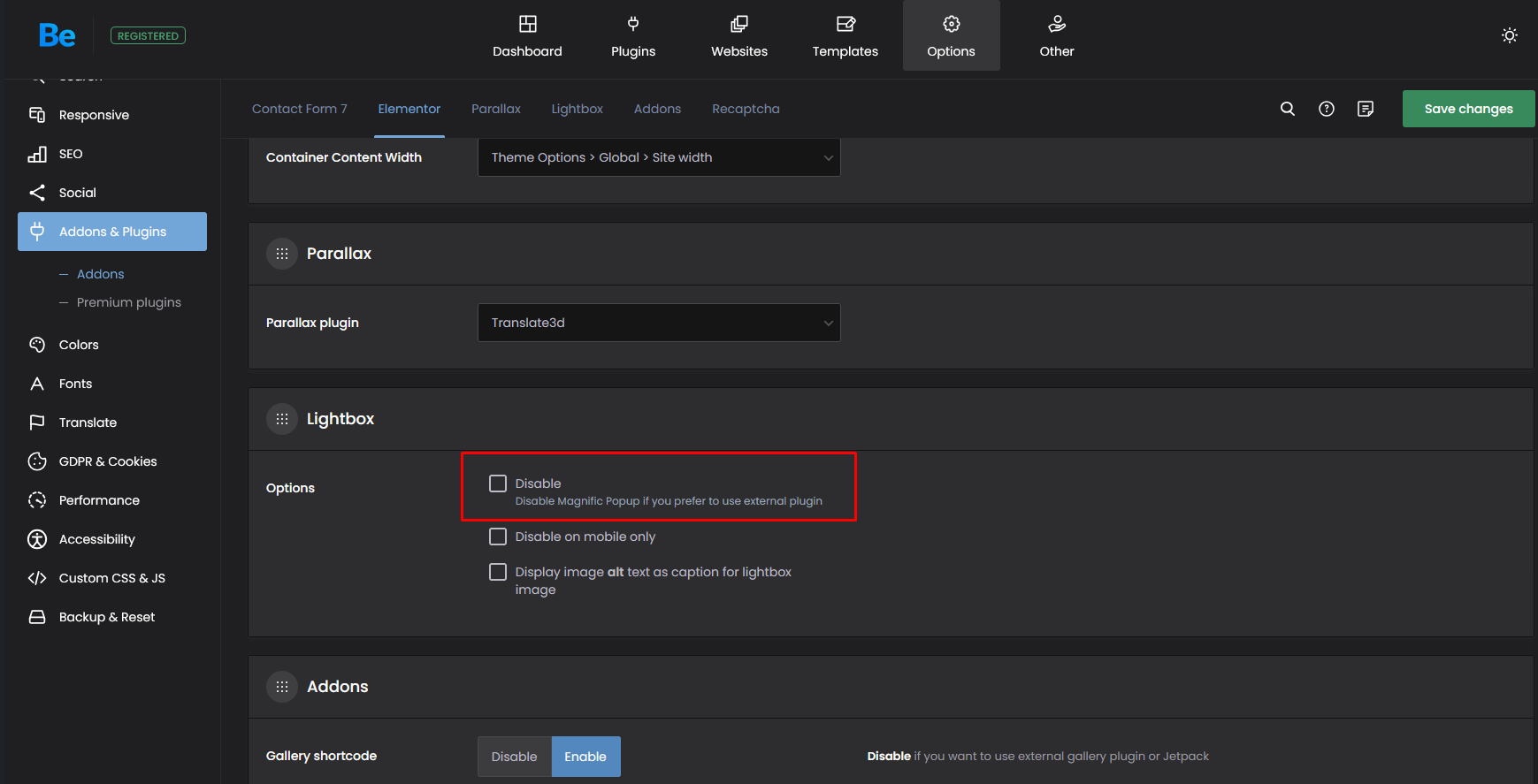Open the Dashboard icon in top navigation
Viewport: 1538px width, 784px height.
(x=527, y=24)
